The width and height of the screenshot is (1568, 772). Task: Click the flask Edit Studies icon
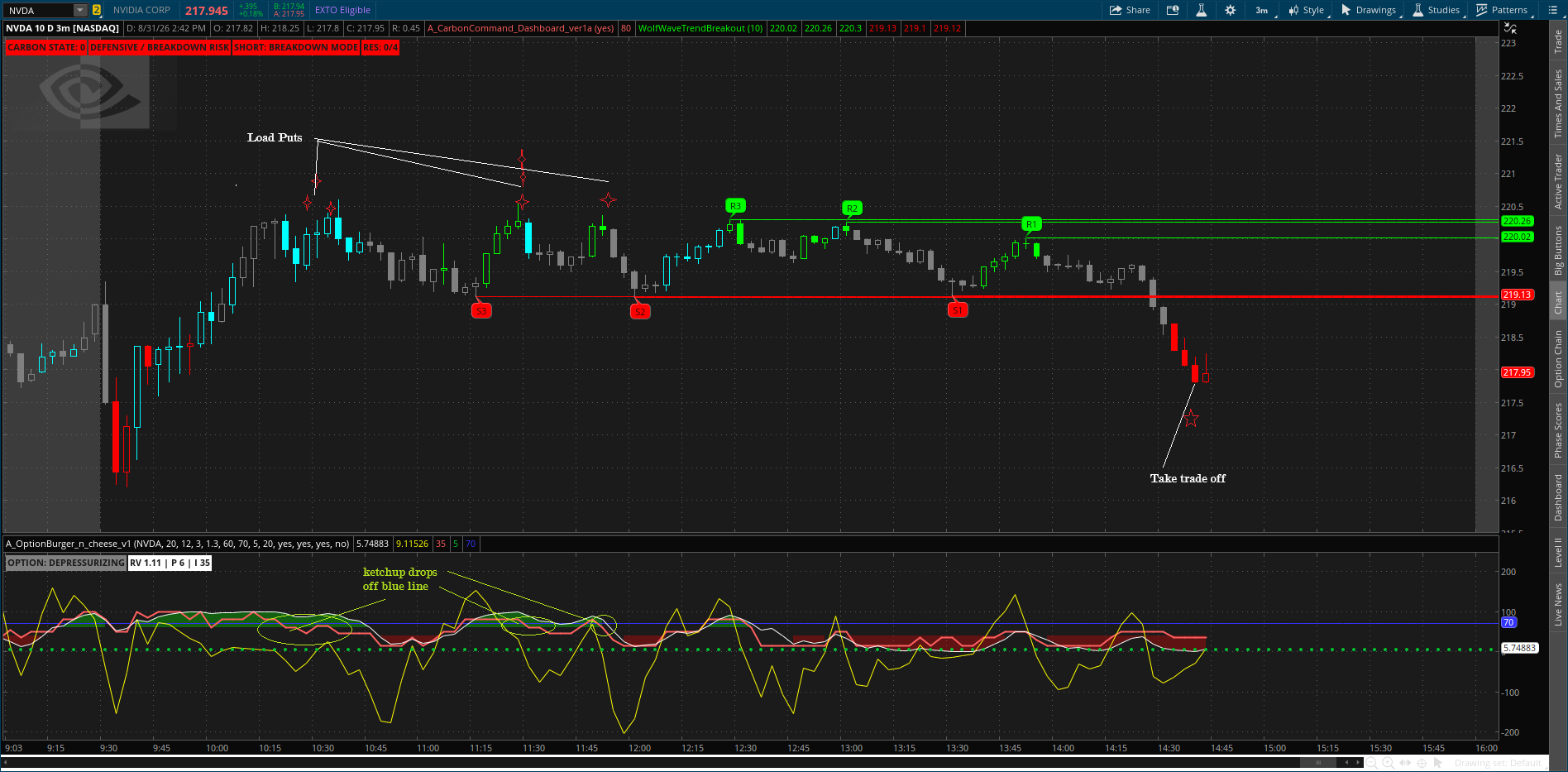1201,10
